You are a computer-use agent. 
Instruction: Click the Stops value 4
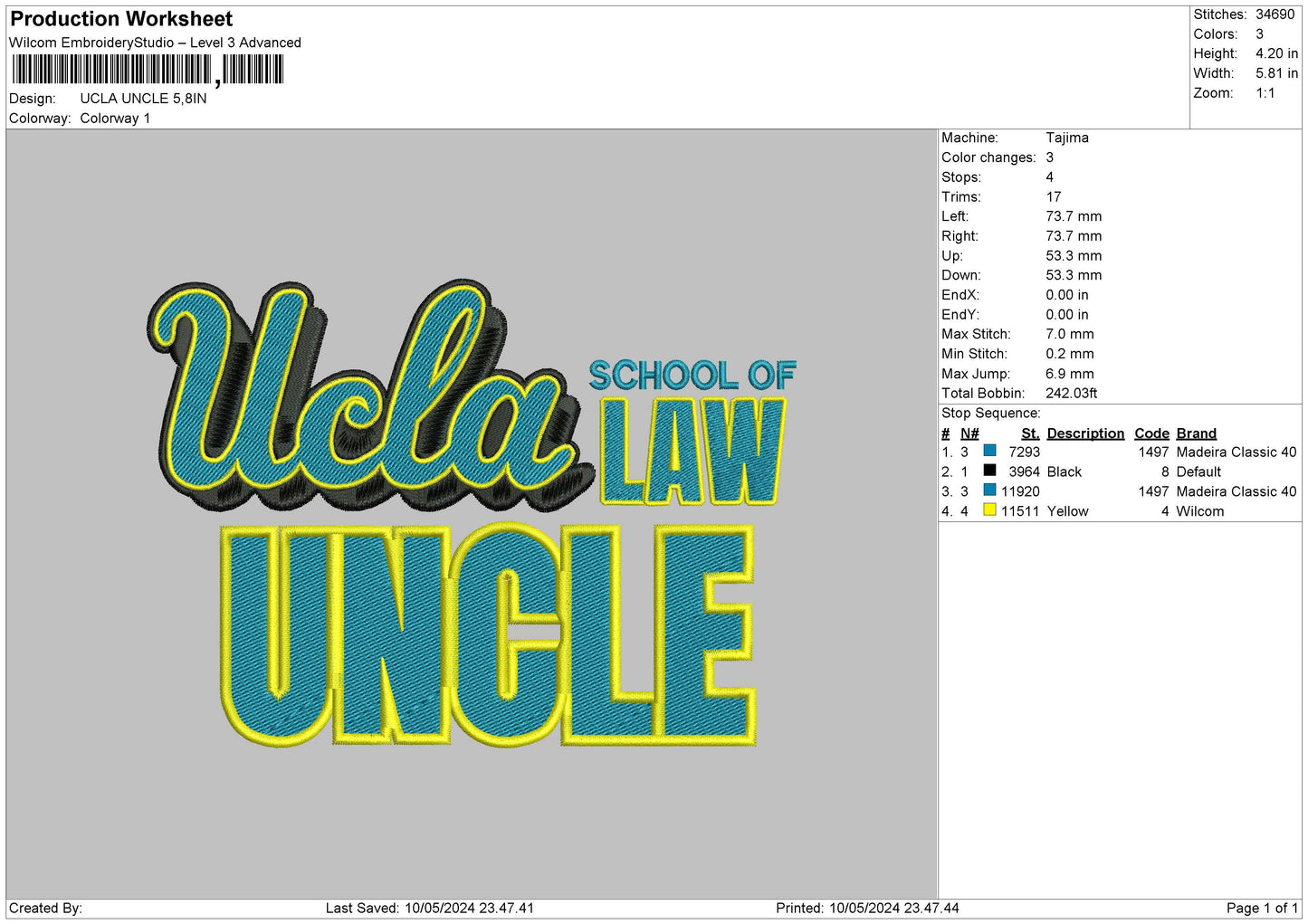[x=1050, y=177]
